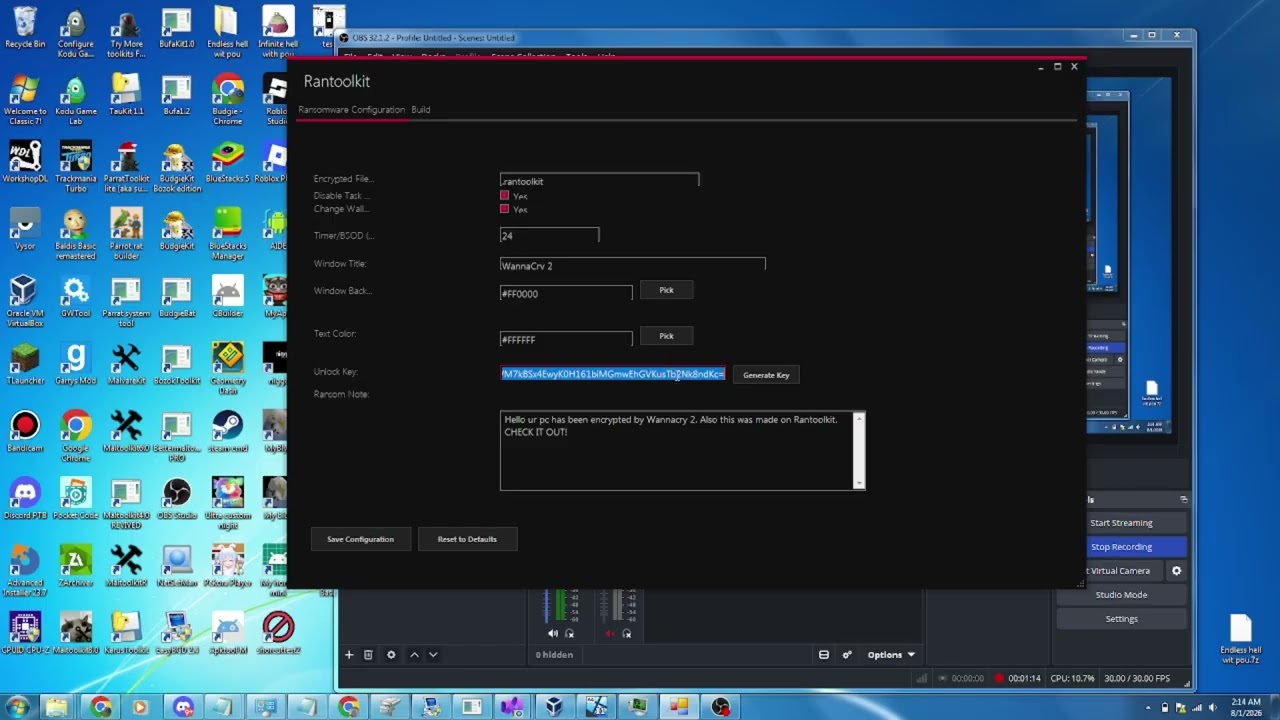
Task: Click the Timer/BSOD value field
Action: click(x=549, y=235)
